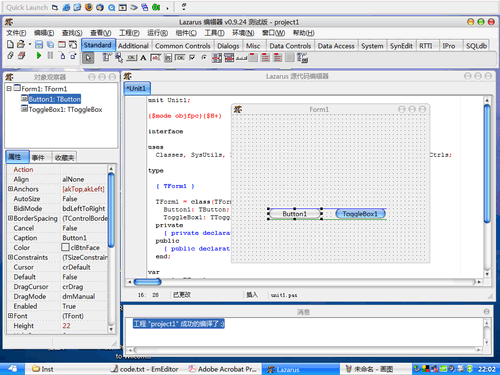The width and height of the screenshot is (500, 375).
Task: Click the Pause icon in toolbar
Action: 50,56
